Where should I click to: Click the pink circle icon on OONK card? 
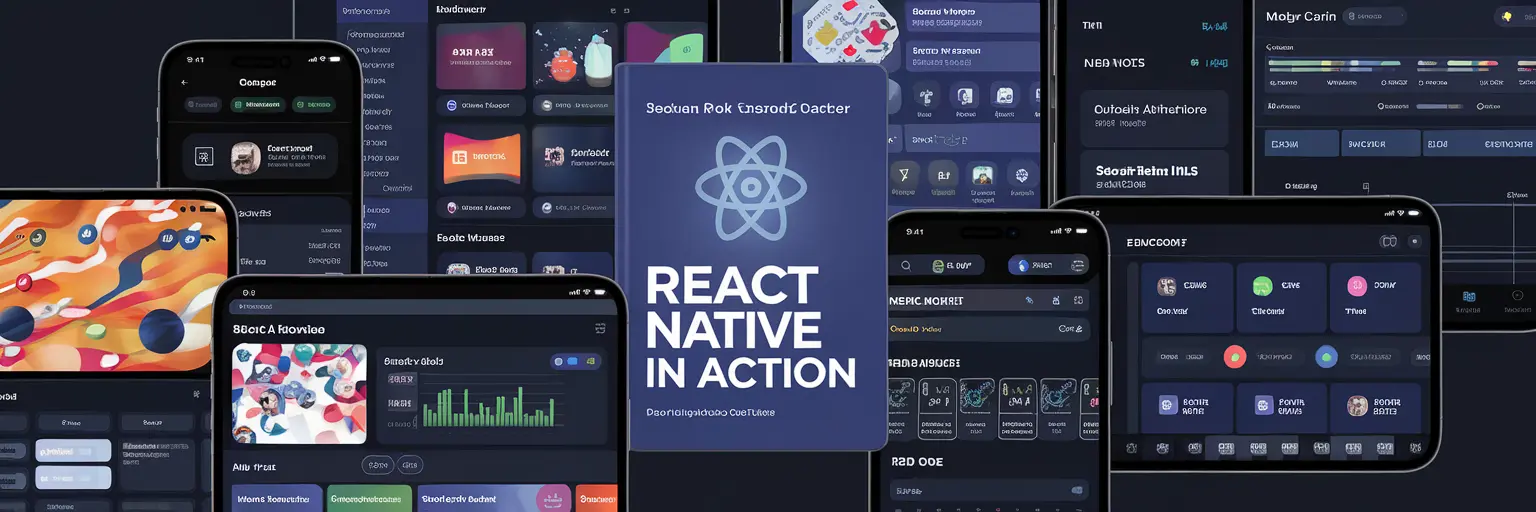click(1357, 286)
